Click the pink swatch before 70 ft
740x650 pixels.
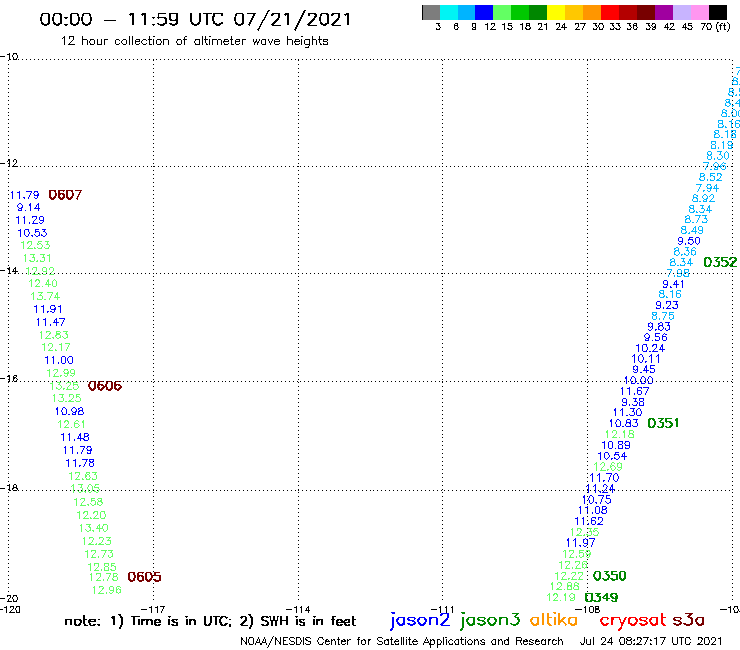click(x=700, y=12)
